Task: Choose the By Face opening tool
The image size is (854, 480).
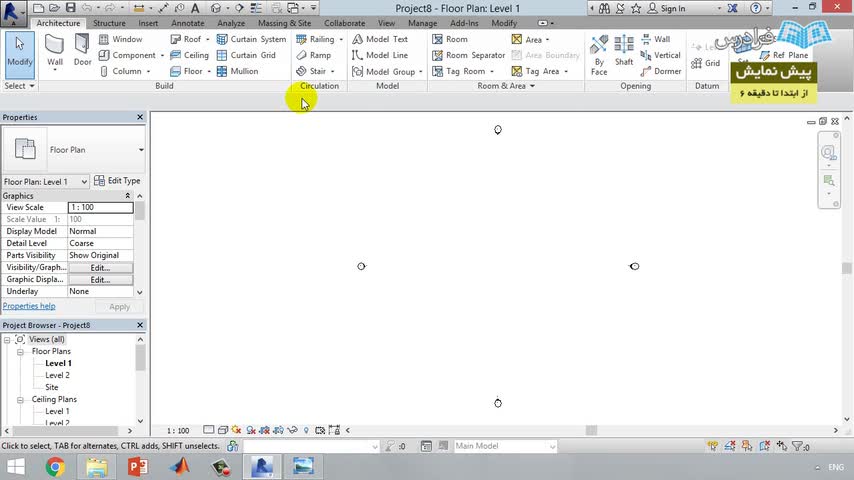Action: point(599,55)
